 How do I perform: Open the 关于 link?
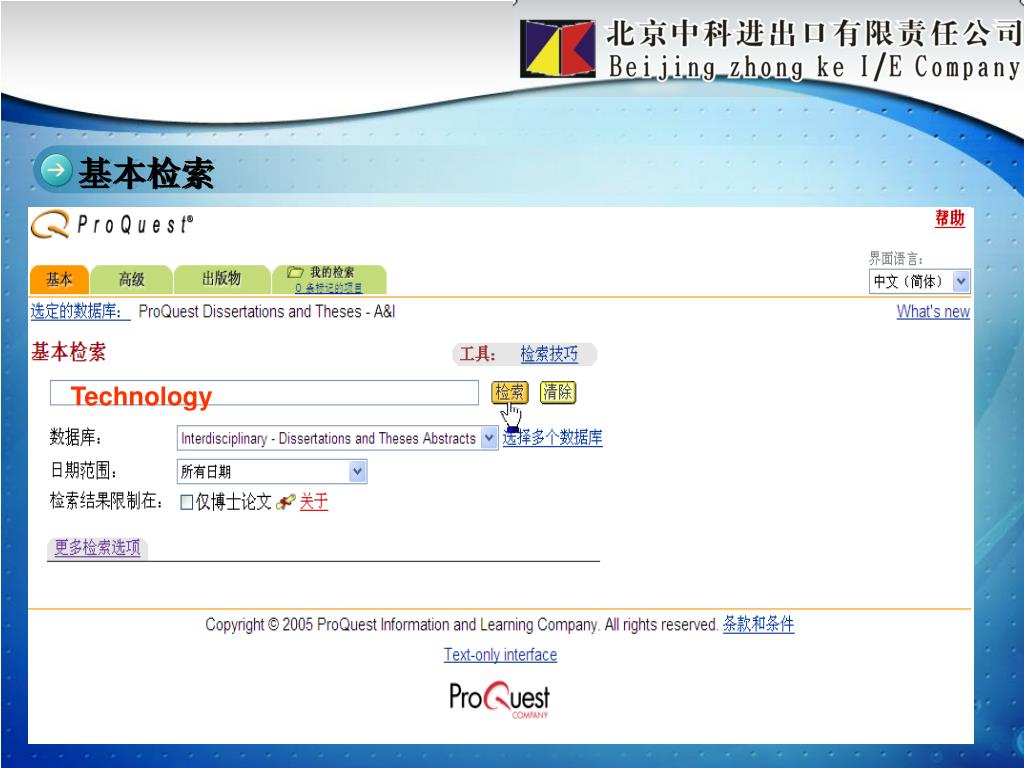coord(313,502)
